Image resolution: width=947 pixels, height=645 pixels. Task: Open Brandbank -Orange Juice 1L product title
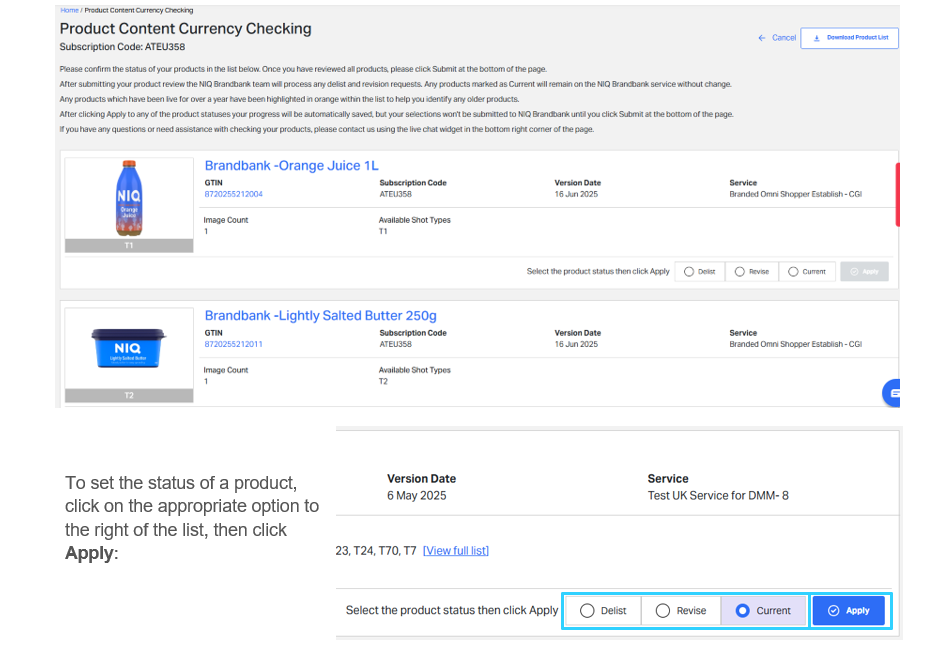coord(291,165)
